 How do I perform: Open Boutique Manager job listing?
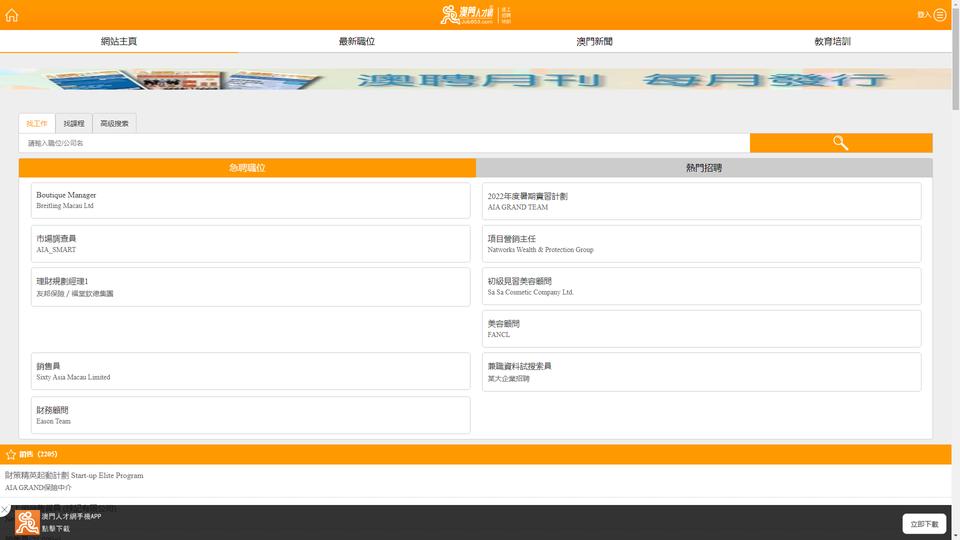pyautogui.click(x=250, y=200)
